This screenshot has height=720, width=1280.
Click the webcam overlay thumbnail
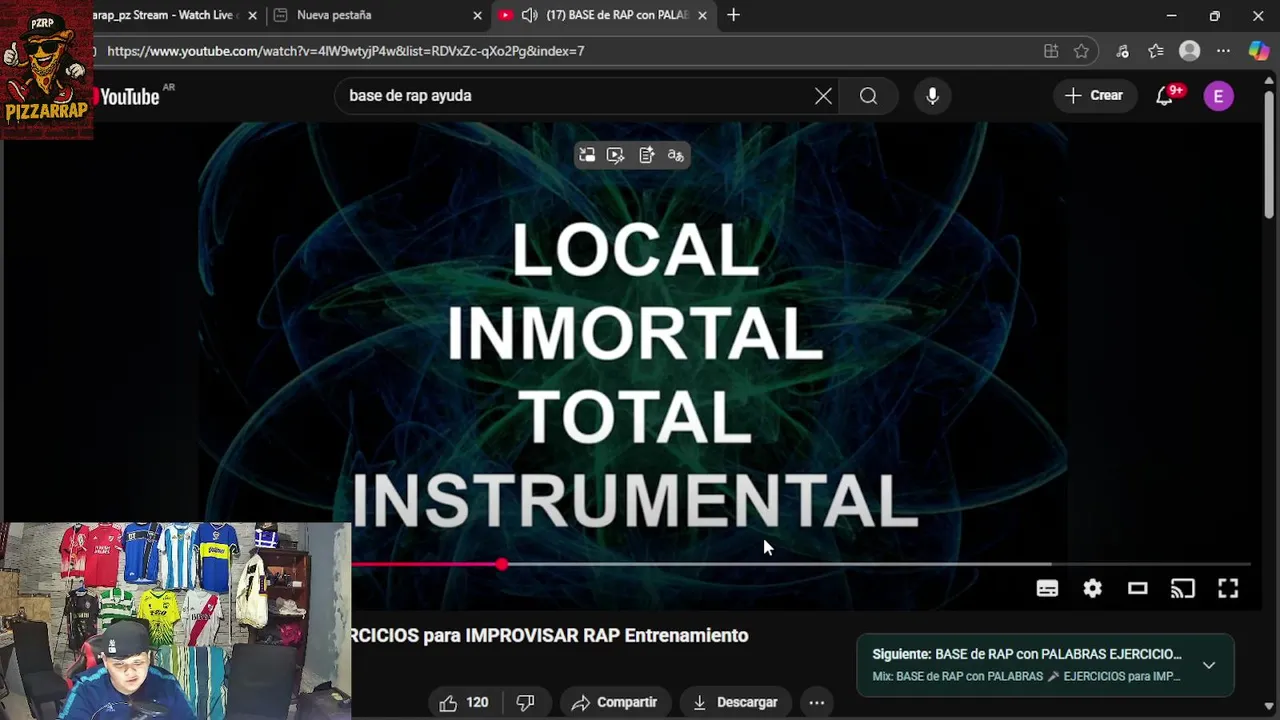coord(175,621)
